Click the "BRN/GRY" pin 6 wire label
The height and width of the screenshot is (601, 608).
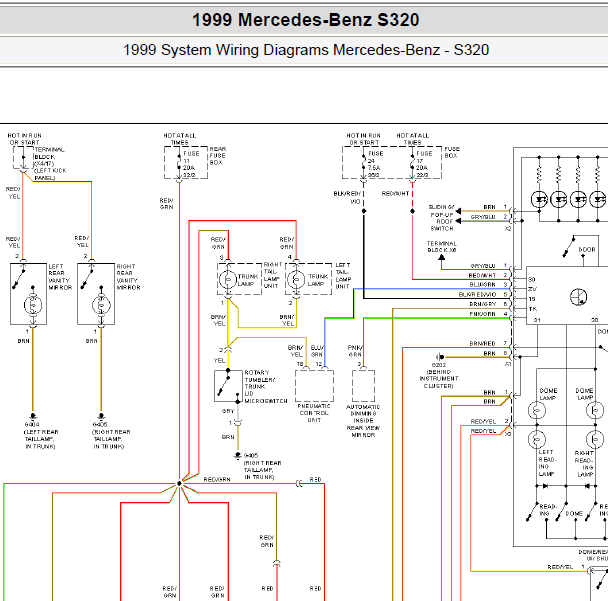[x=483, y=304]
